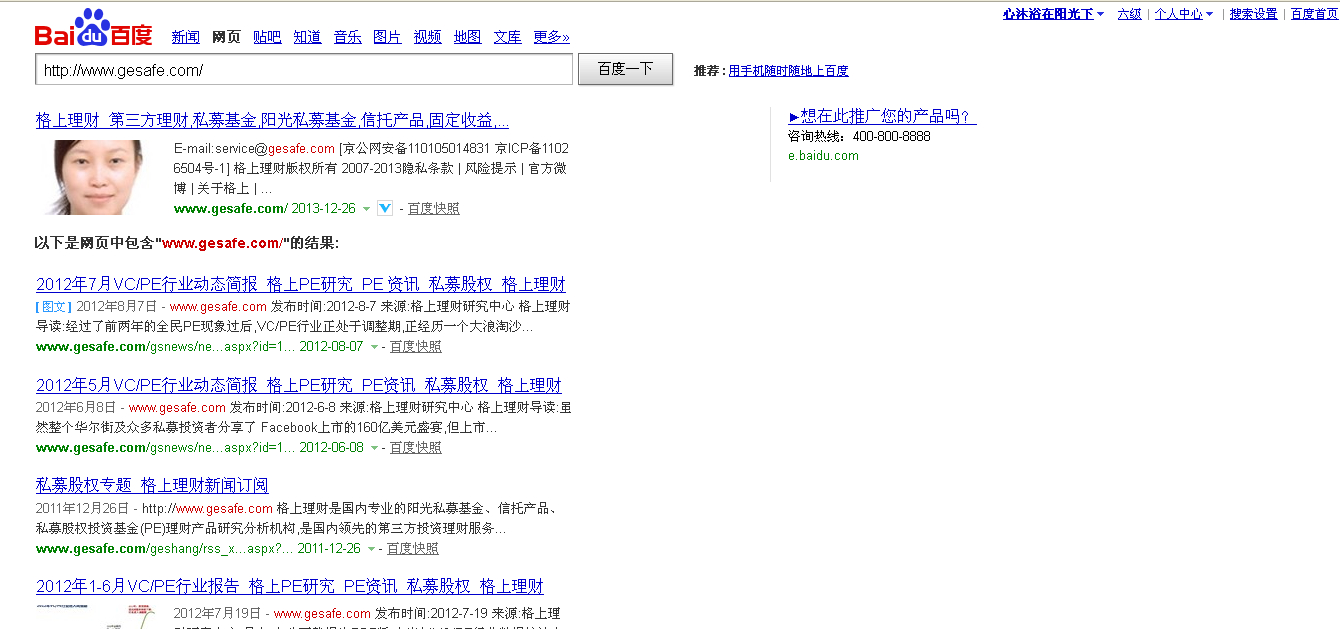
Task: Open dropdown arrow beside 2013-12-26 date
Action: (x=366, y=209)
